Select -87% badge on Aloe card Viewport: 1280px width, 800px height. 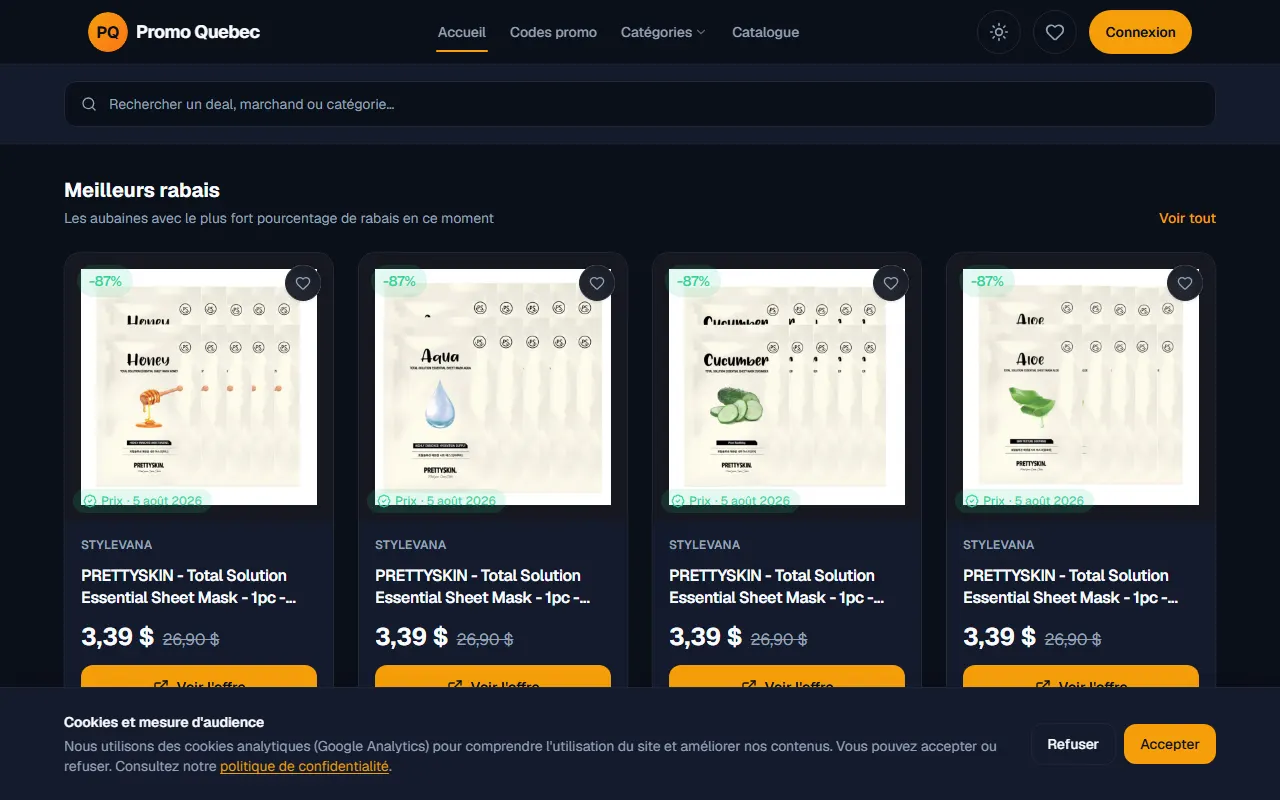(987, 281)
